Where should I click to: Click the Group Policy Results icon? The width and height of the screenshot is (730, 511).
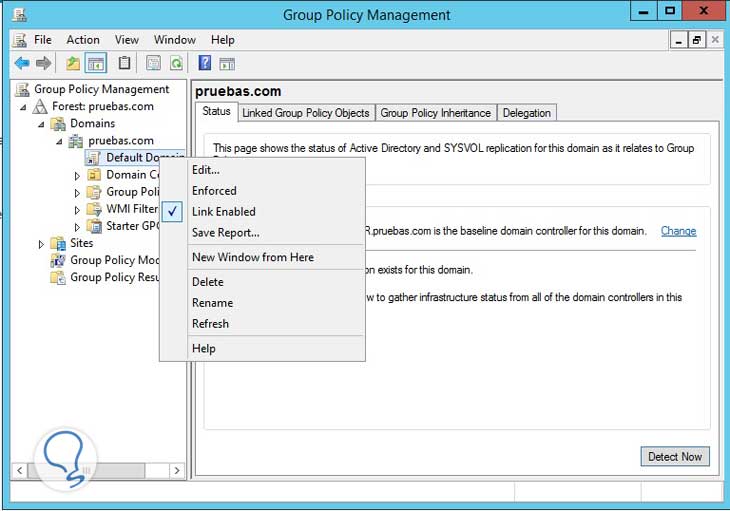(58, 278)
